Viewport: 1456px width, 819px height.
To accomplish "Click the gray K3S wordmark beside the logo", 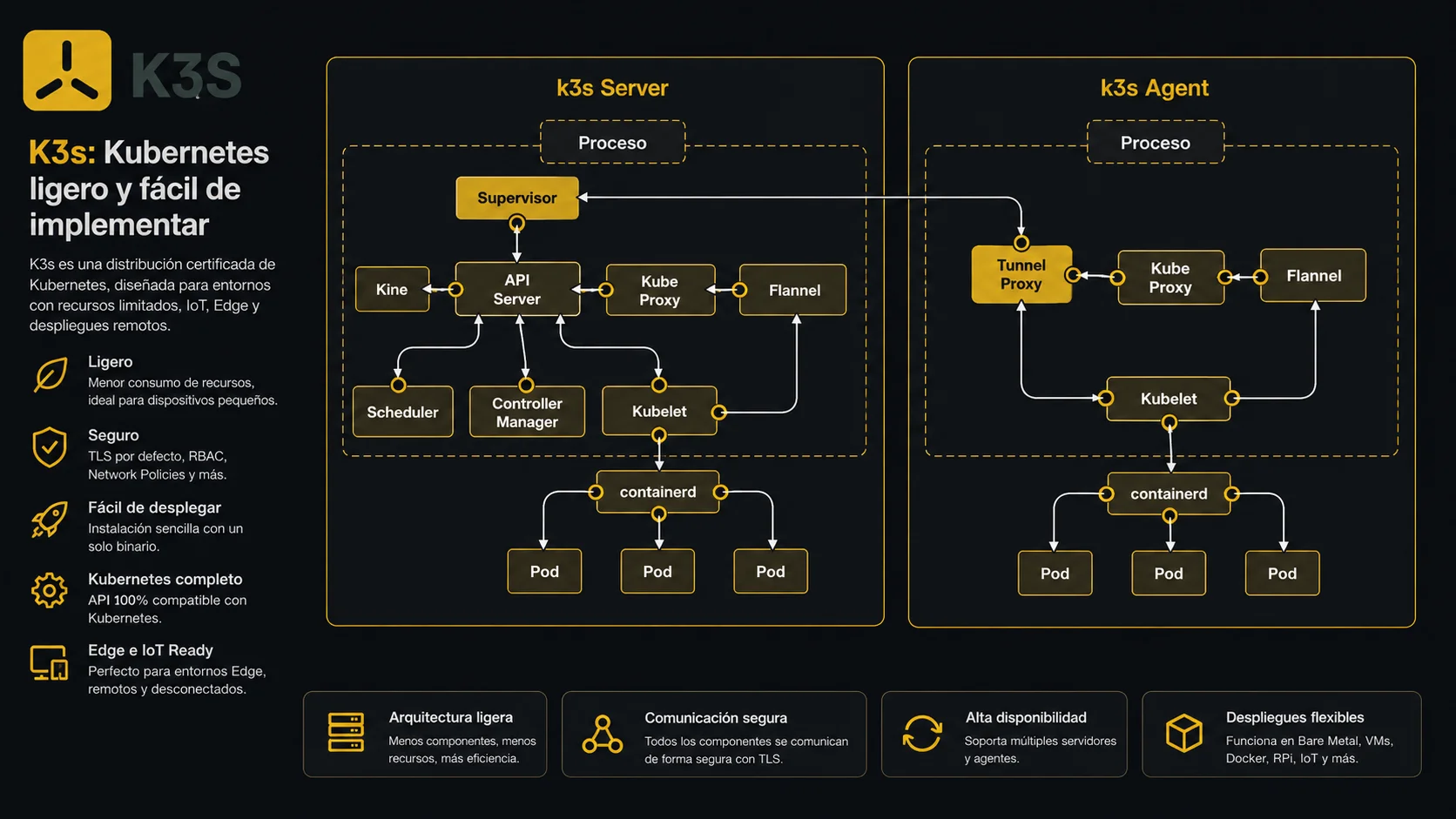I will pyautogui.click(x=186, y=75).
